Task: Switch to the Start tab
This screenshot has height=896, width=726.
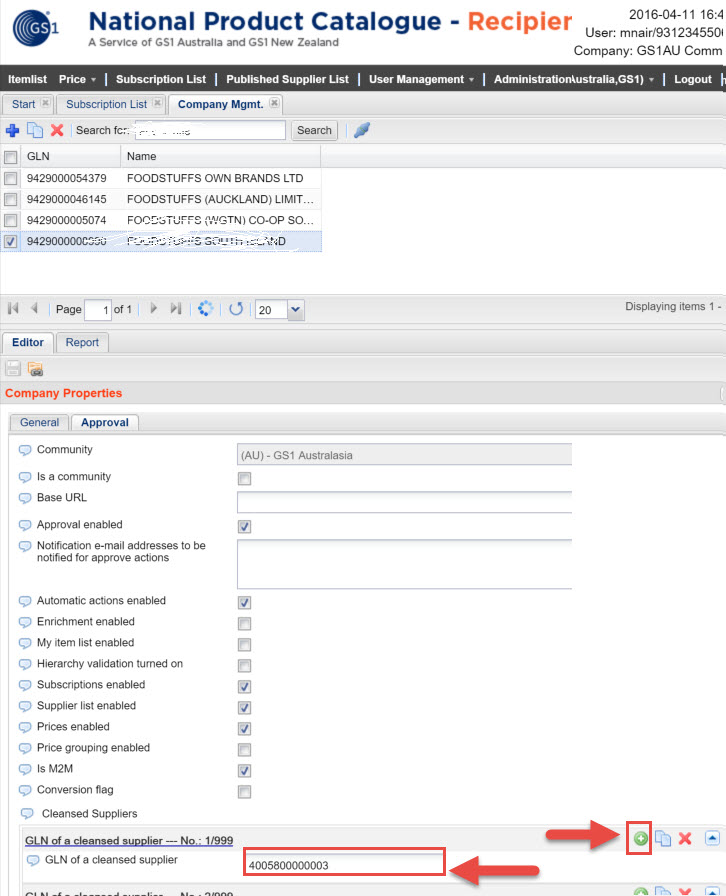Action: point(23,104)
